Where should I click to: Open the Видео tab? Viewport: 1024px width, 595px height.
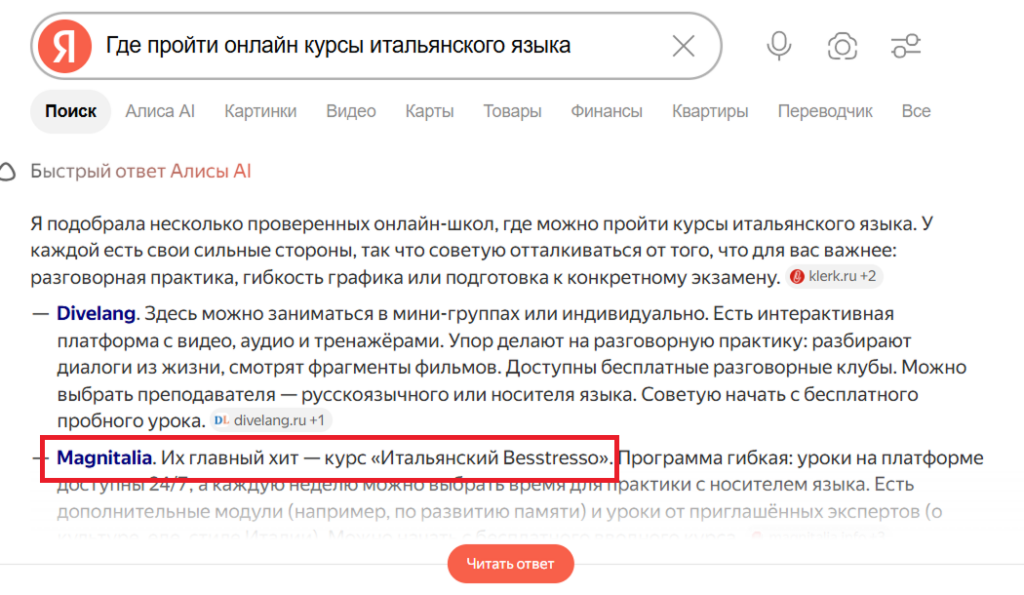(351, 111)
